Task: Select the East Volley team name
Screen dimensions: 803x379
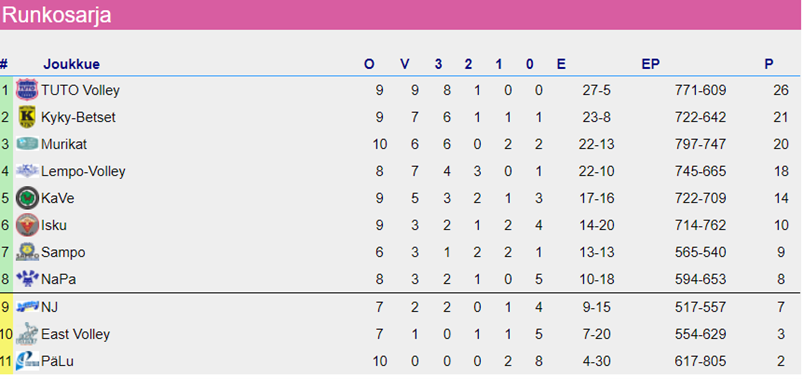Action: (x=75, y=334)
